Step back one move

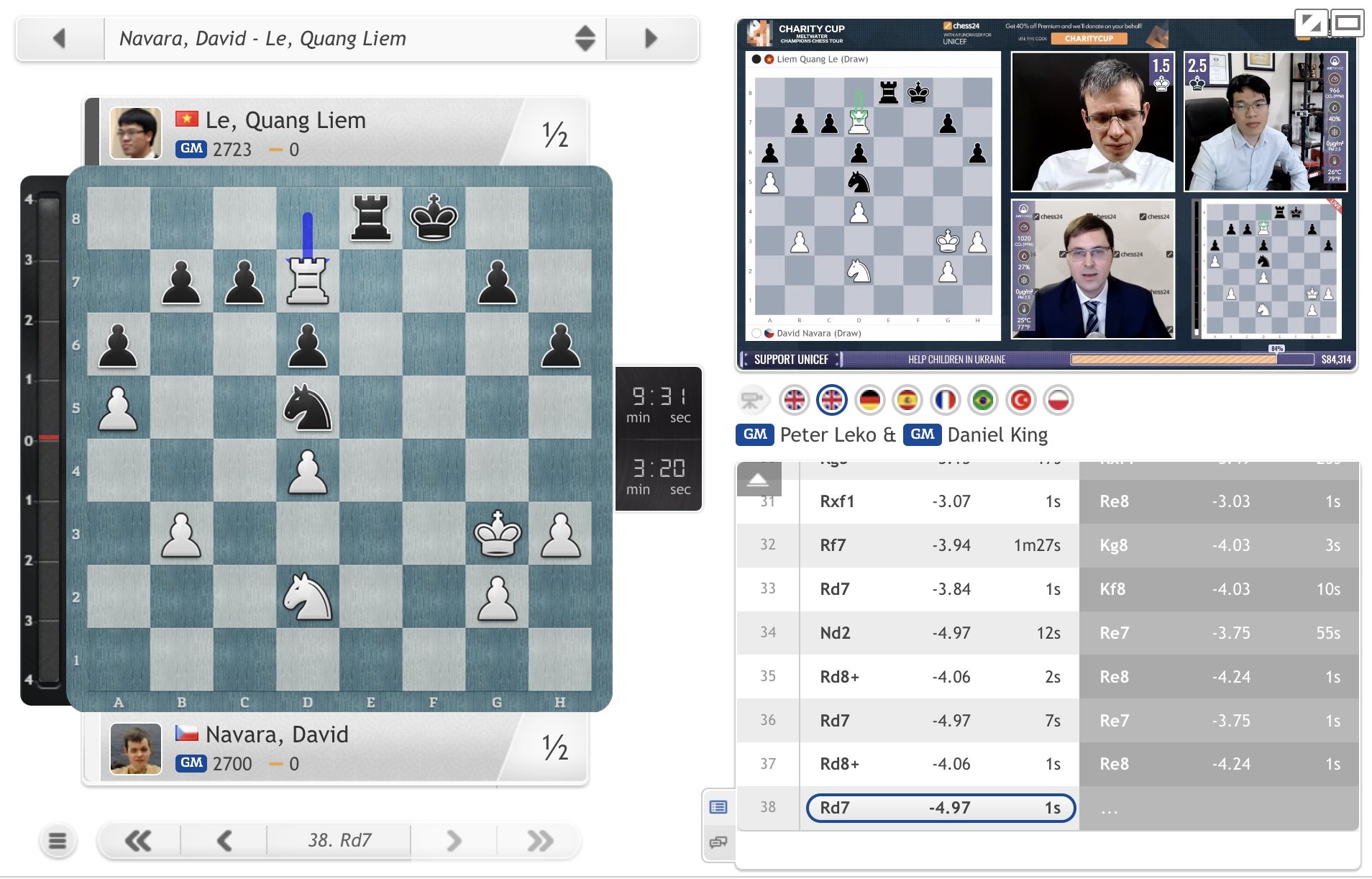pos(224,840)
